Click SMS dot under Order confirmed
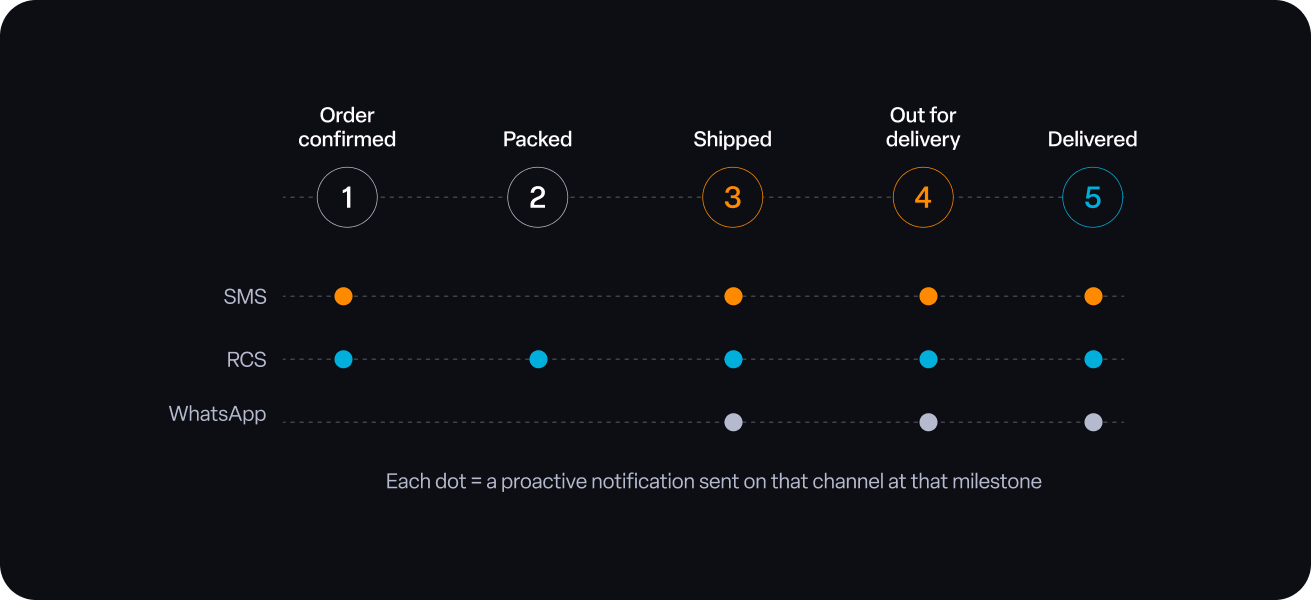The width and height of the screenshot is (1311, 600). pos(343,296)
